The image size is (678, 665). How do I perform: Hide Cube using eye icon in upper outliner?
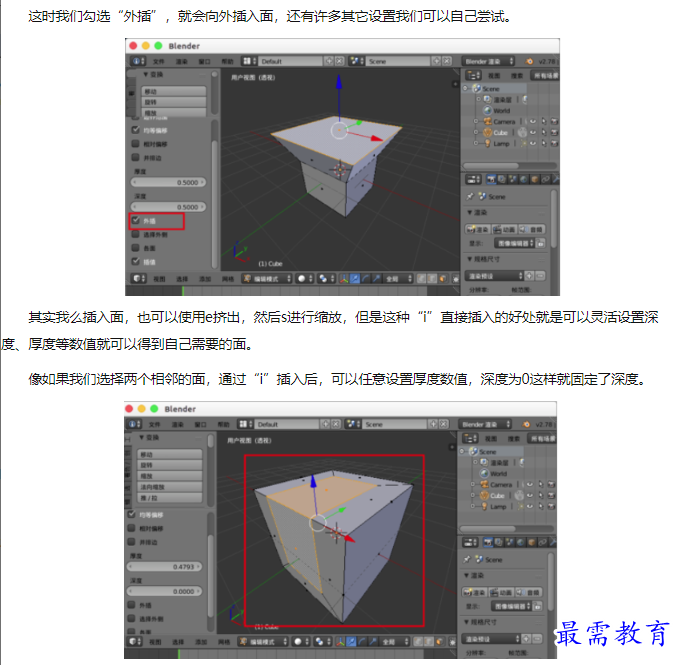(x=533, y=132)
